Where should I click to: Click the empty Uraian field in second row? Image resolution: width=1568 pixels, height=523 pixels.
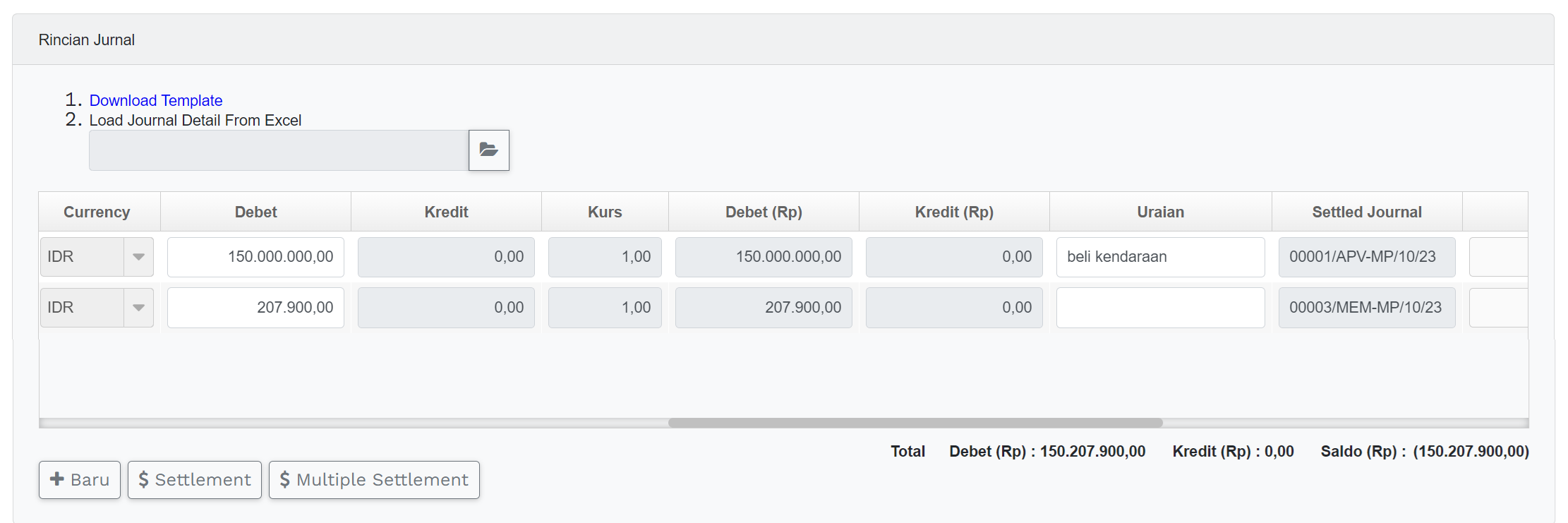(1160, 308)
